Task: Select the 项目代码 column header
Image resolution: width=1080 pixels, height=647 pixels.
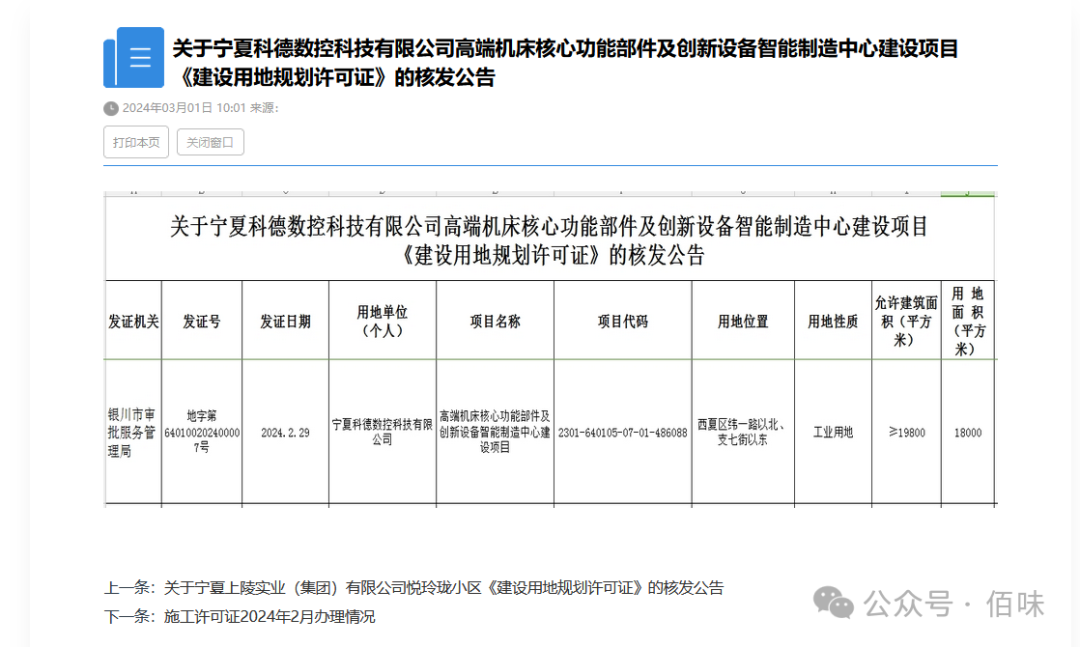Action: (x=623, y=321)
